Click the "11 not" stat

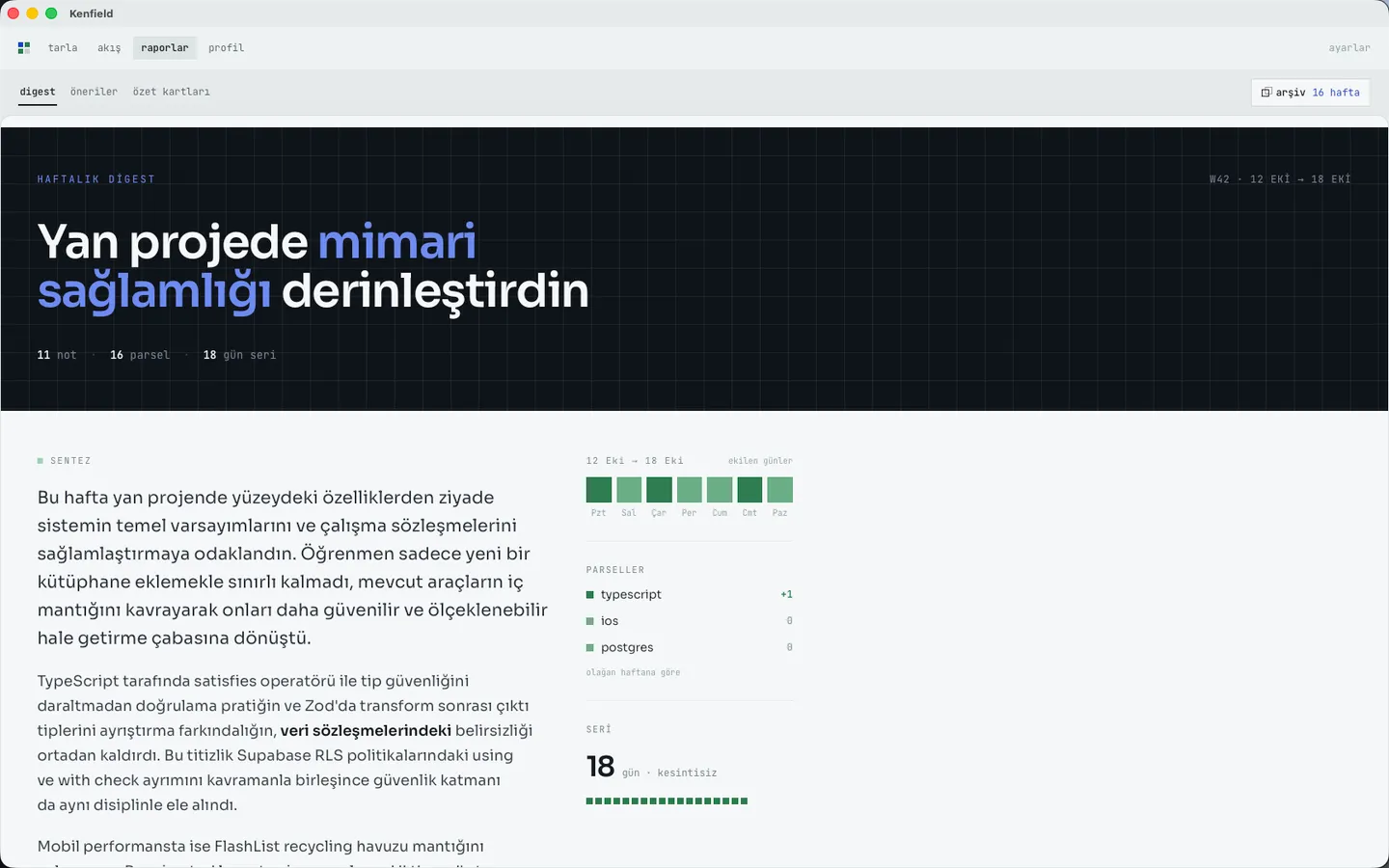57,355
